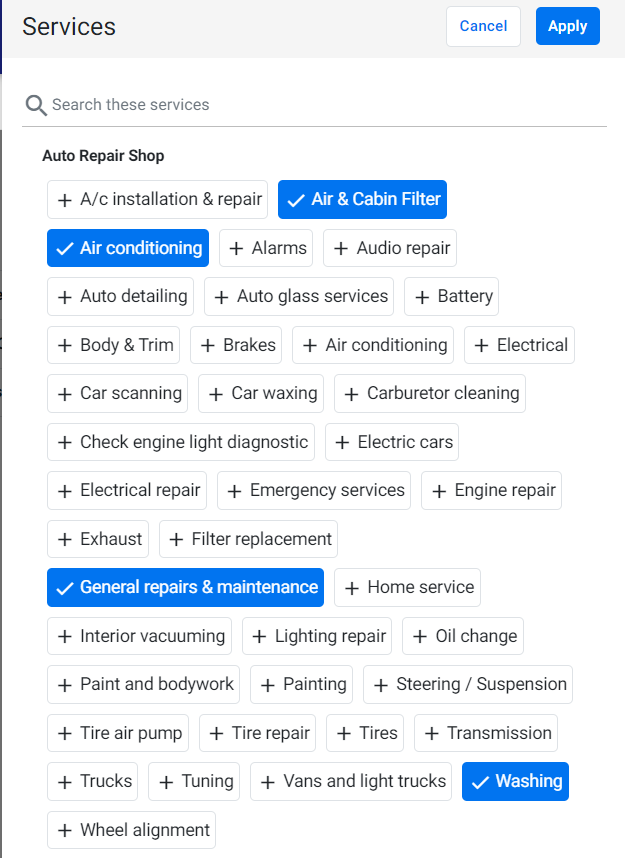The width and height of the screenshot is (625, 858).
Task: Apply the selected services
Action: tap(568, 26)
